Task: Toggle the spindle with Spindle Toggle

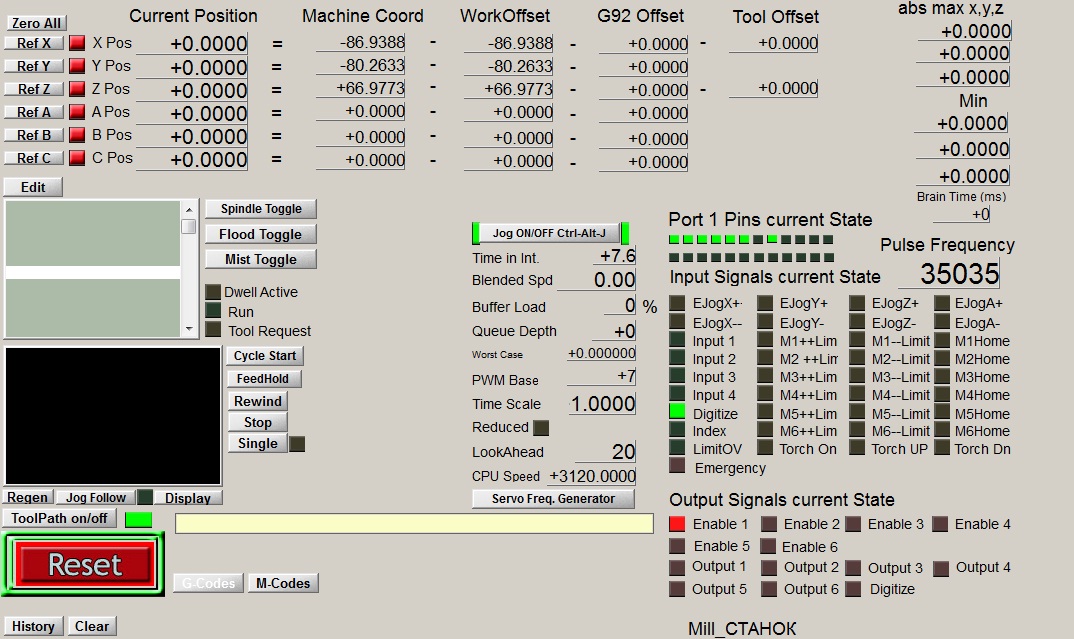Action: [x=260, y=209]
